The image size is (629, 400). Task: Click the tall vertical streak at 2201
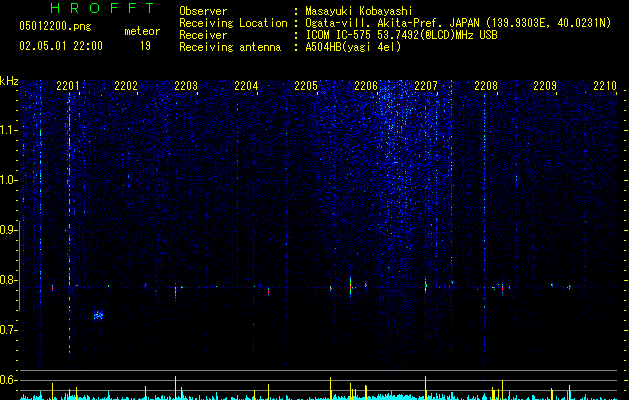pos(69,225)
